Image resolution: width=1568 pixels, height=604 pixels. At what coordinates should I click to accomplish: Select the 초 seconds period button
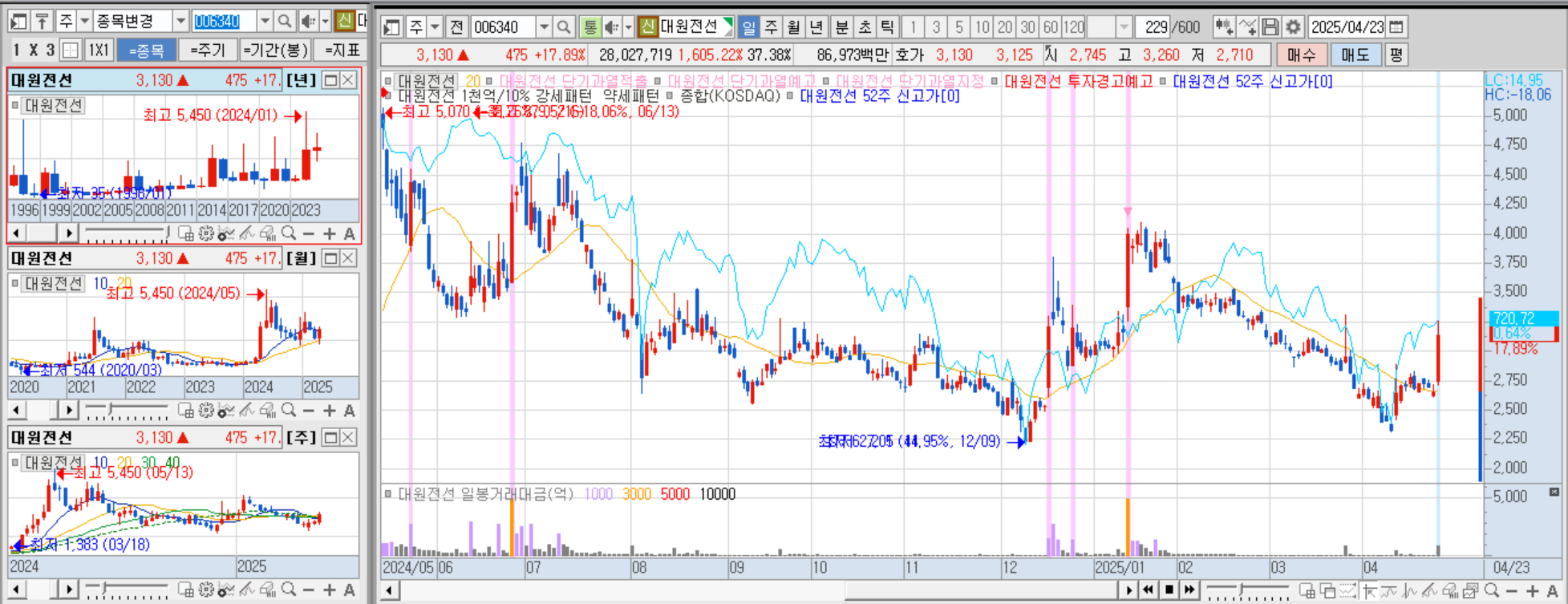click(865, 27)
